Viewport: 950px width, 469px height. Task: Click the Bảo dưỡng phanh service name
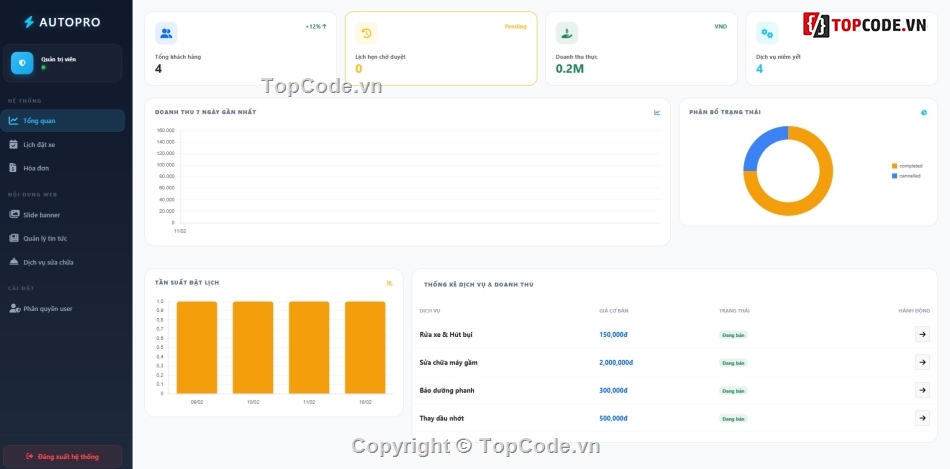click(x=447, y=390)
